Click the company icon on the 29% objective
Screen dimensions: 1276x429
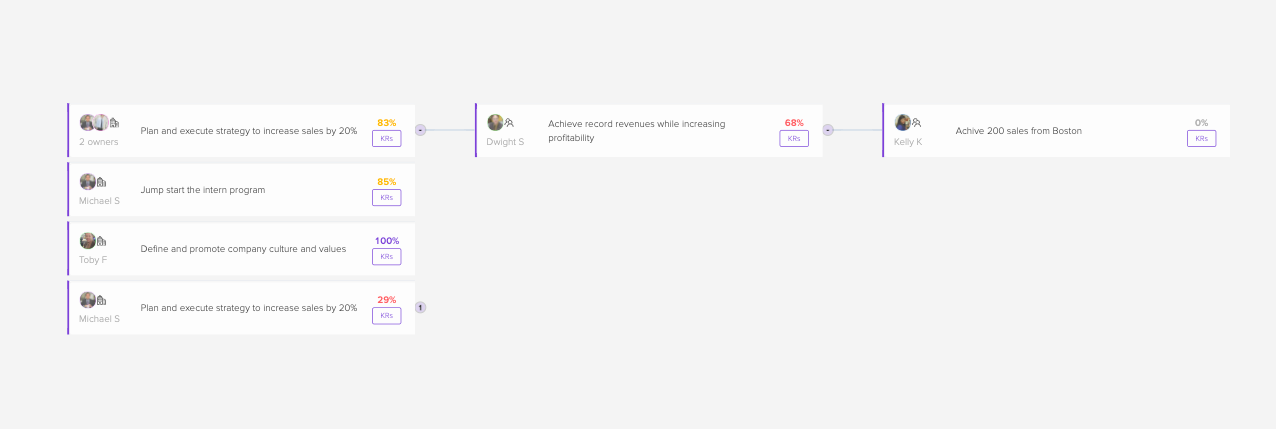pyautogui.click(x=101, y=300)
